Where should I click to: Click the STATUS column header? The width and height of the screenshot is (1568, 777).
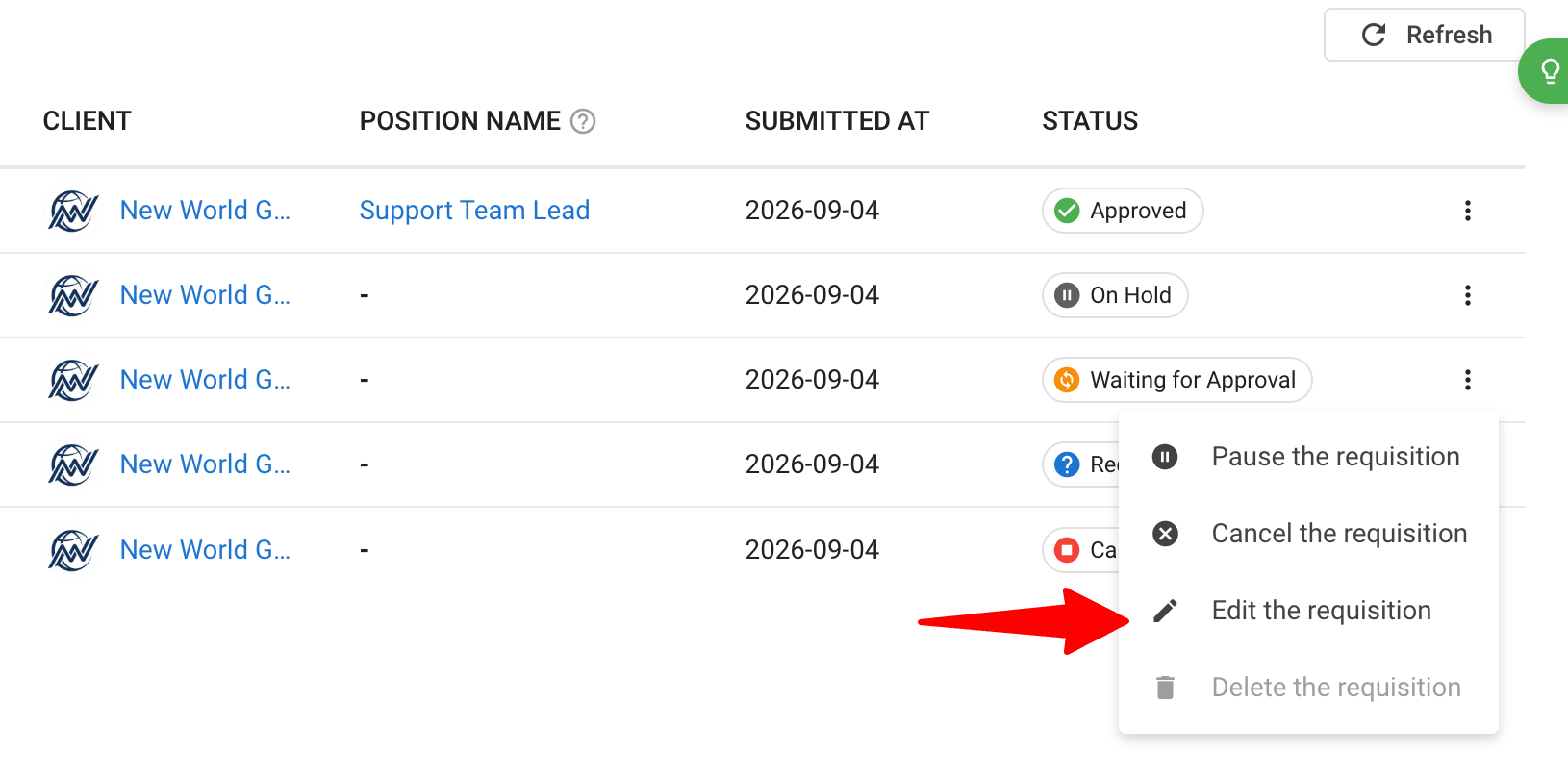[1090, 121]
